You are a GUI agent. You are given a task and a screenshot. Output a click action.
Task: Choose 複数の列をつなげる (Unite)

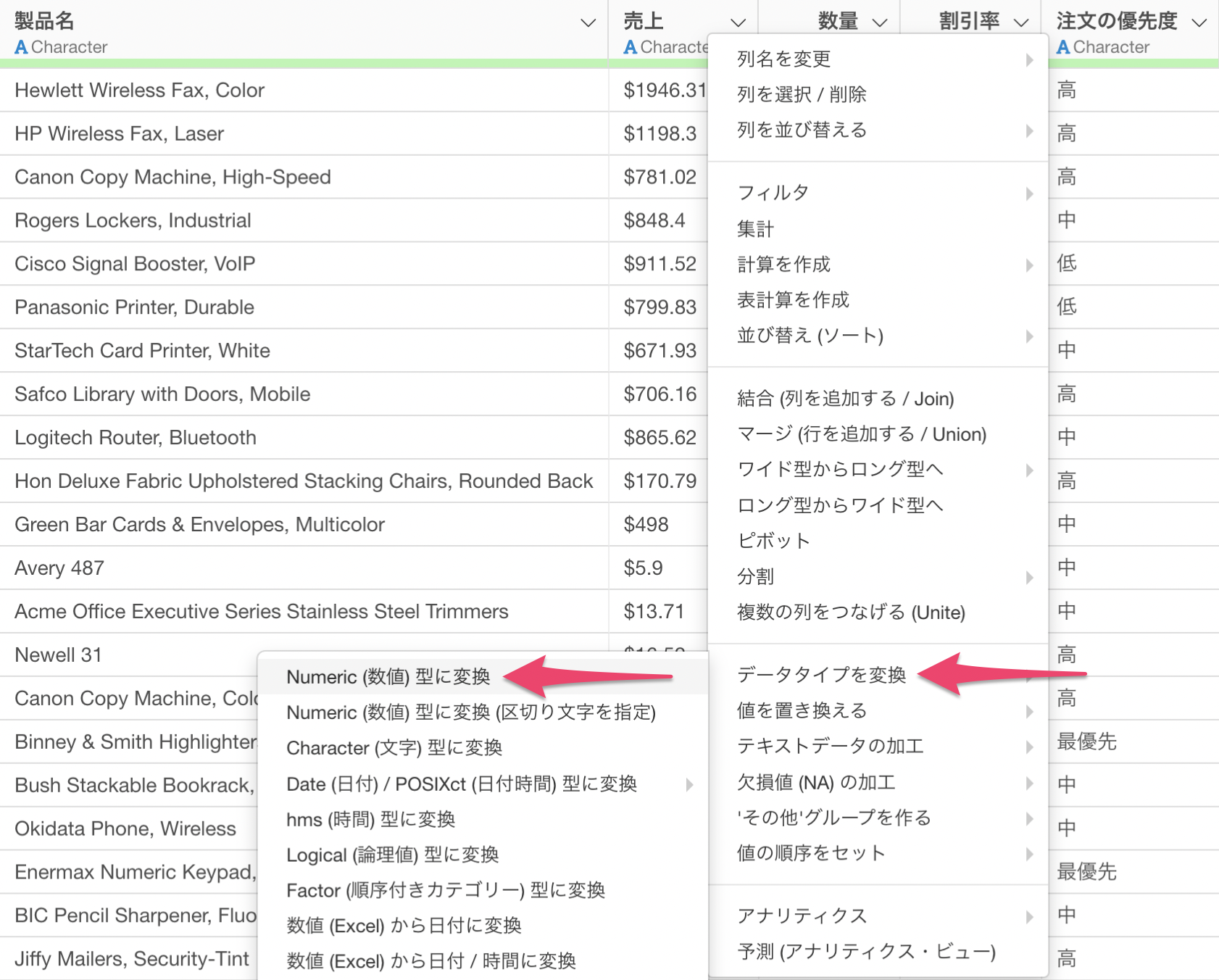coord(851,612)
